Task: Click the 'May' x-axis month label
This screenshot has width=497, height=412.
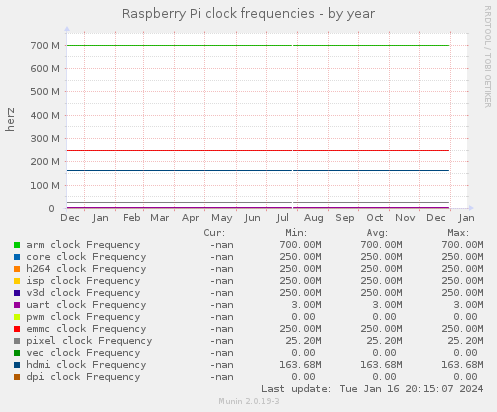Action: [x=222, y=218]
